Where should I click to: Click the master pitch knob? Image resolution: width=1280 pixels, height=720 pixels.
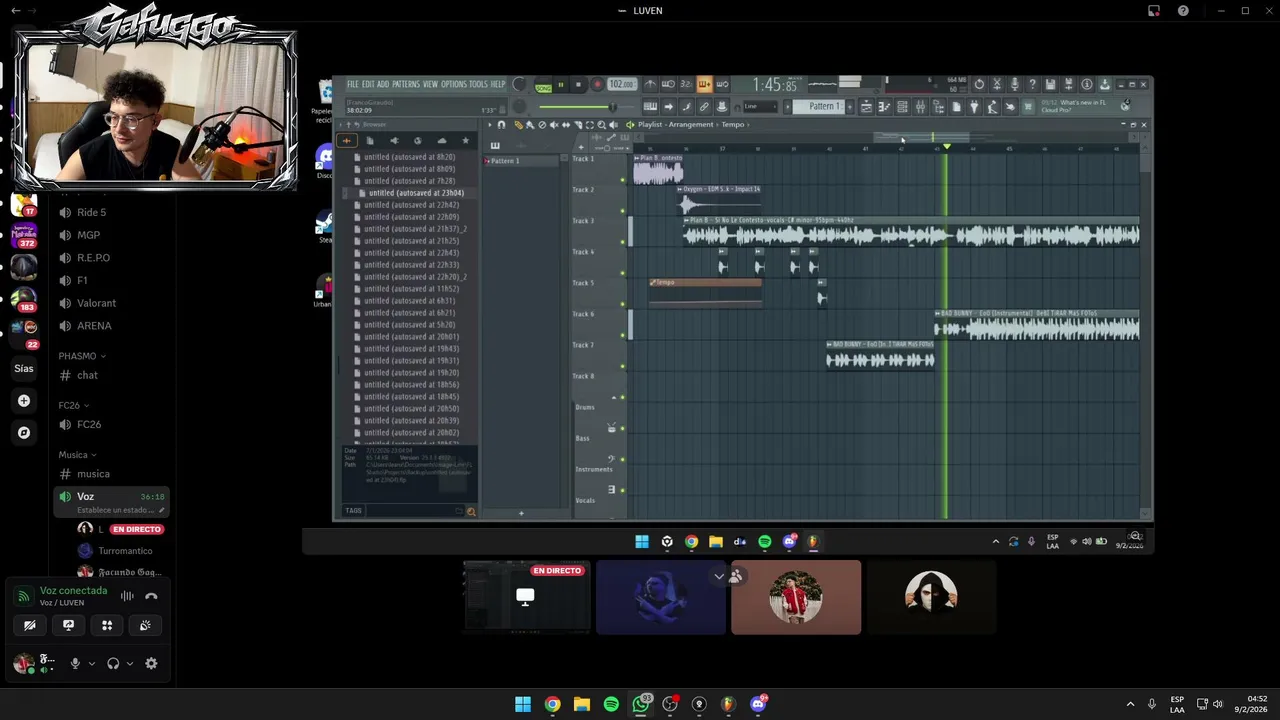[519, 107]
